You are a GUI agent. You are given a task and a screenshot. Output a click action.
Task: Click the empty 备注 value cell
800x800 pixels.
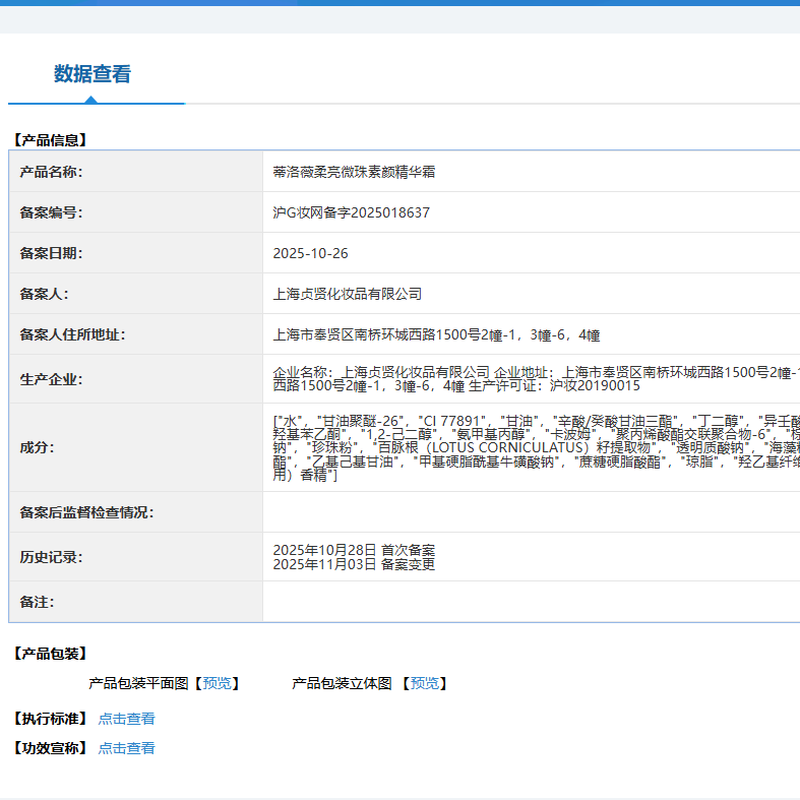point(530,602)
